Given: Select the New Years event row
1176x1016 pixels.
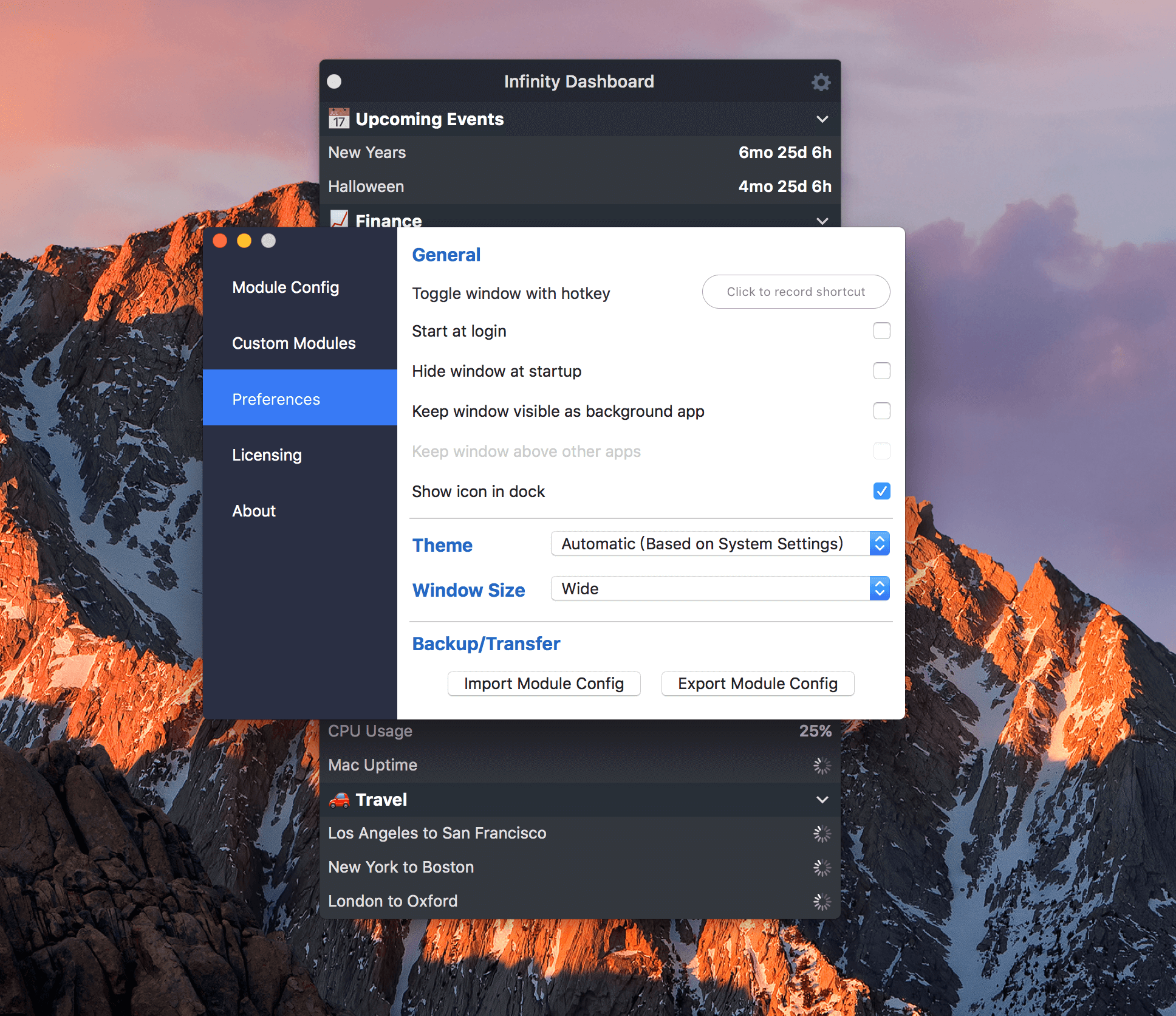Looking at the screenshot, I should pos(580,153).
